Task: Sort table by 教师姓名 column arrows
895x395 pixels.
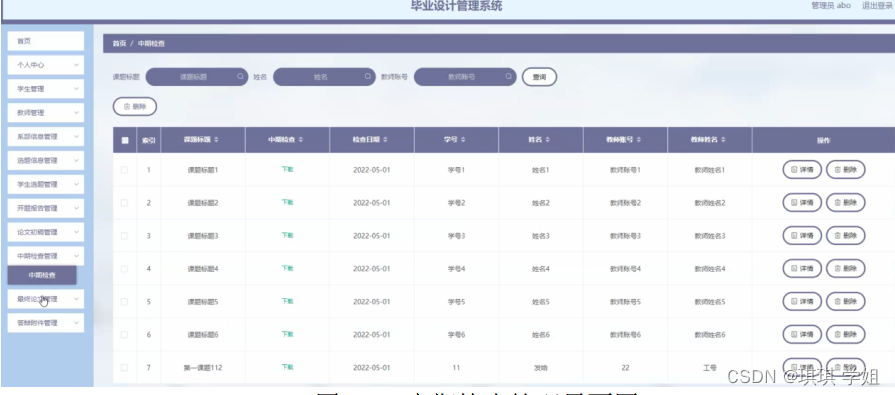Action: tap(723, 140)
